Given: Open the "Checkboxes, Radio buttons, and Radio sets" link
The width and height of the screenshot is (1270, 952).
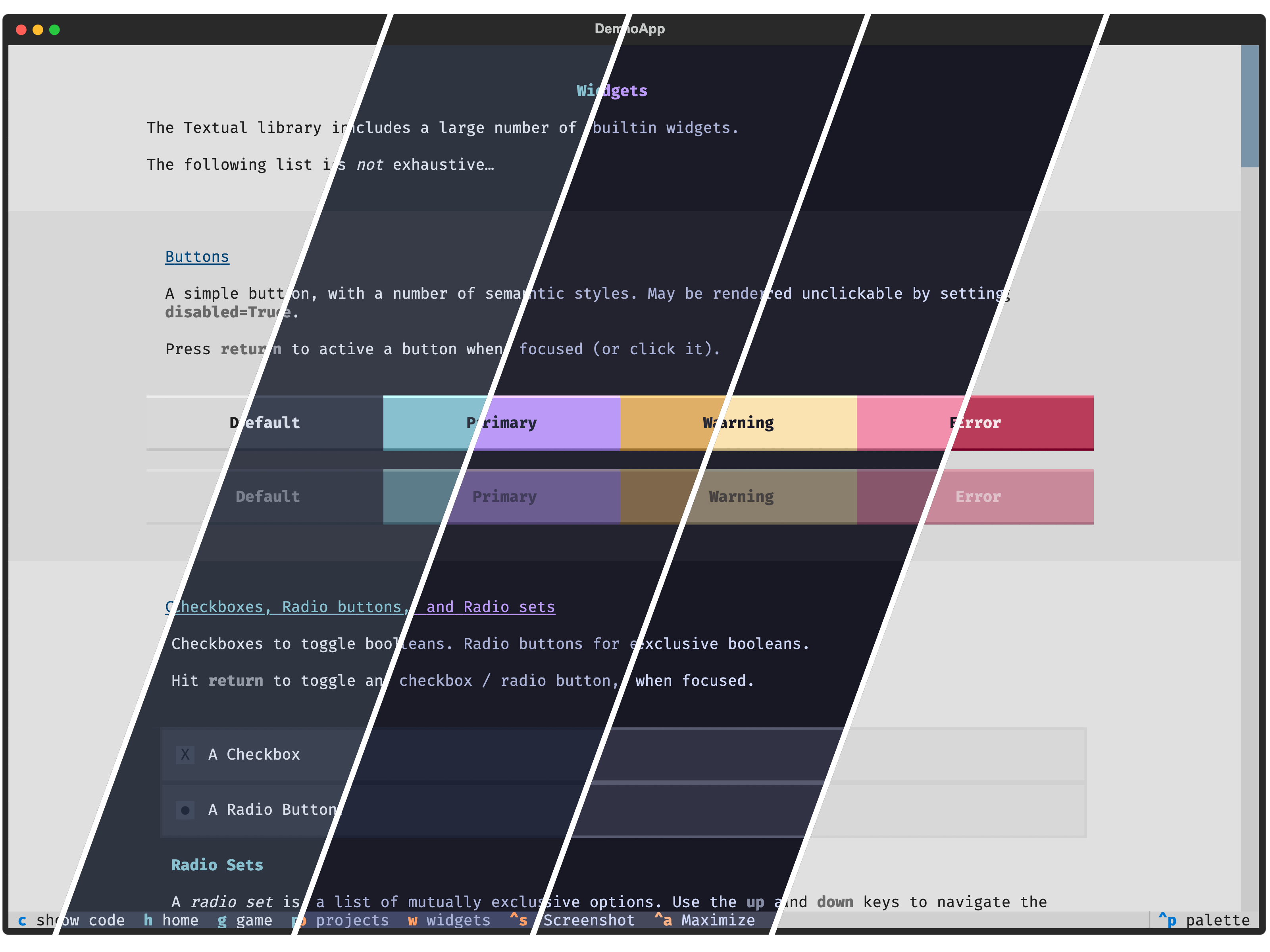Looking at the screenshot, I should 359,607.
